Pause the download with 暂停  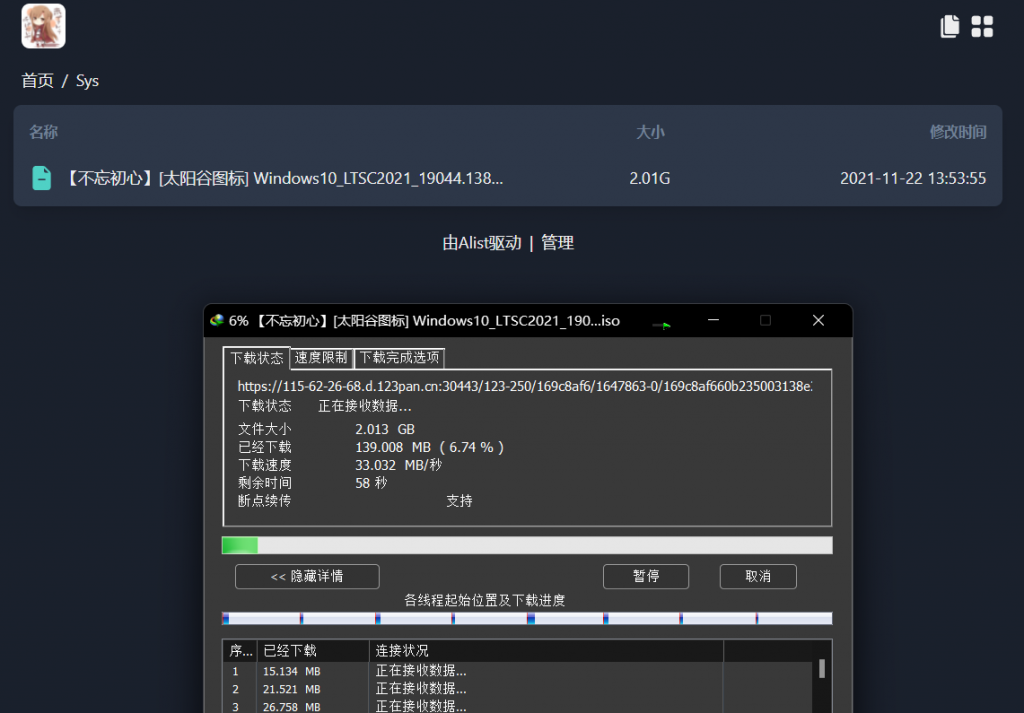(x=646, y=577)
